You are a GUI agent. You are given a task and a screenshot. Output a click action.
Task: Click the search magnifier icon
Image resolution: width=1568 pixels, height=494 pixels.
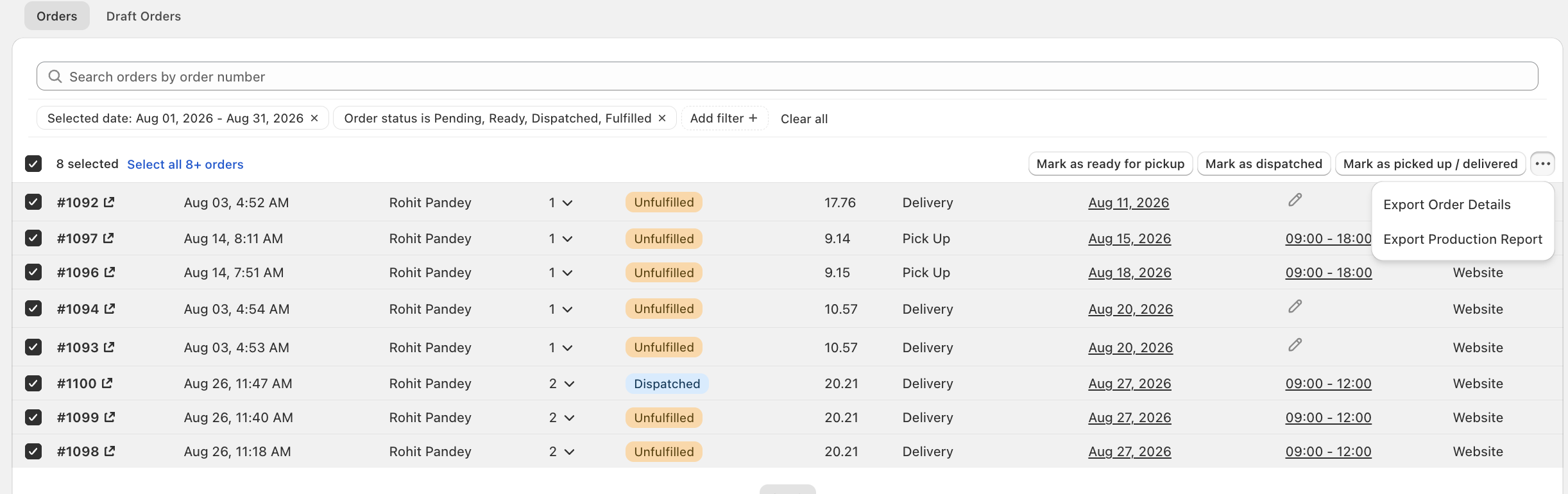[x=55, y=76]
